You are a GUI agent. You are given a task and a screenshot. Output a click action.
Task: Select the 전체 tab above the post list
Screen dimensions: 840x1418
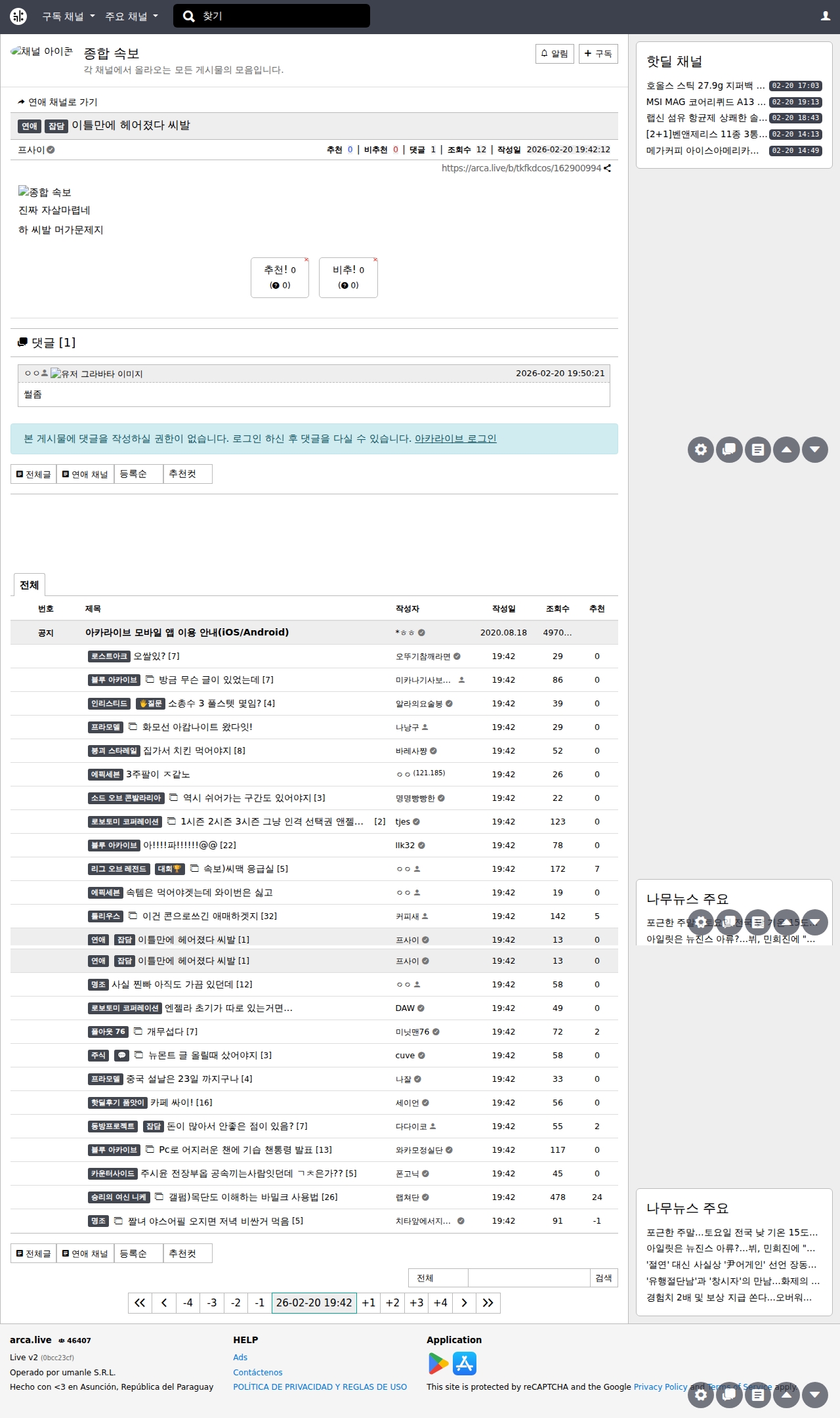[x=29, y=585]
